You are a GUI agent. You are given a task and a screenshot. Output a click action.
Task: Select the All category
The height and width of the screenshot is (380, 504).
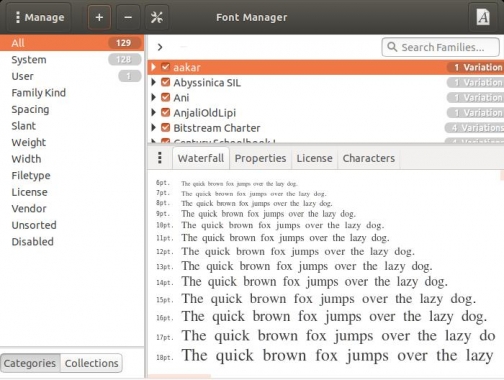[72, 43]
